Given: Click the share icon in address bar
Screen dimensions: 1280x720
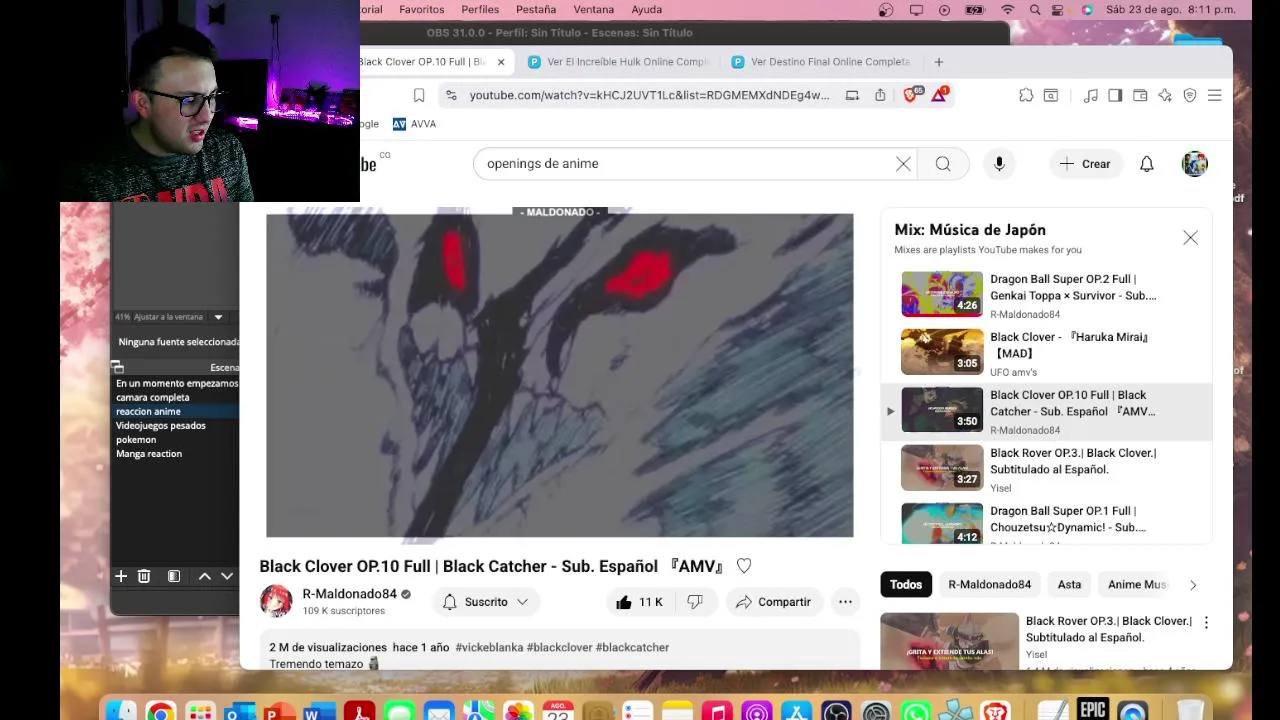Looking at the screenshot, I should (880, 95).
